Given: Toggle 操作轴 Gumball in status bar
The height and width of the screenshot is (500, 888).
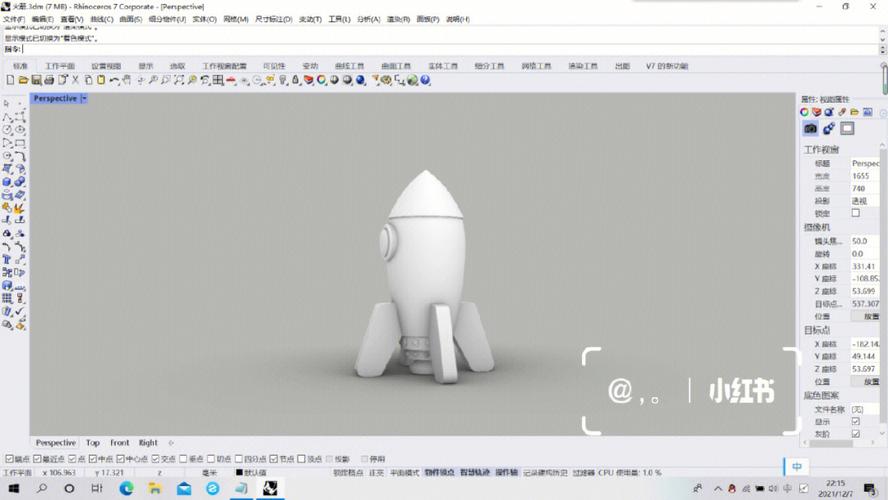Looking at the screenshot, I should (x=506, y=472).
